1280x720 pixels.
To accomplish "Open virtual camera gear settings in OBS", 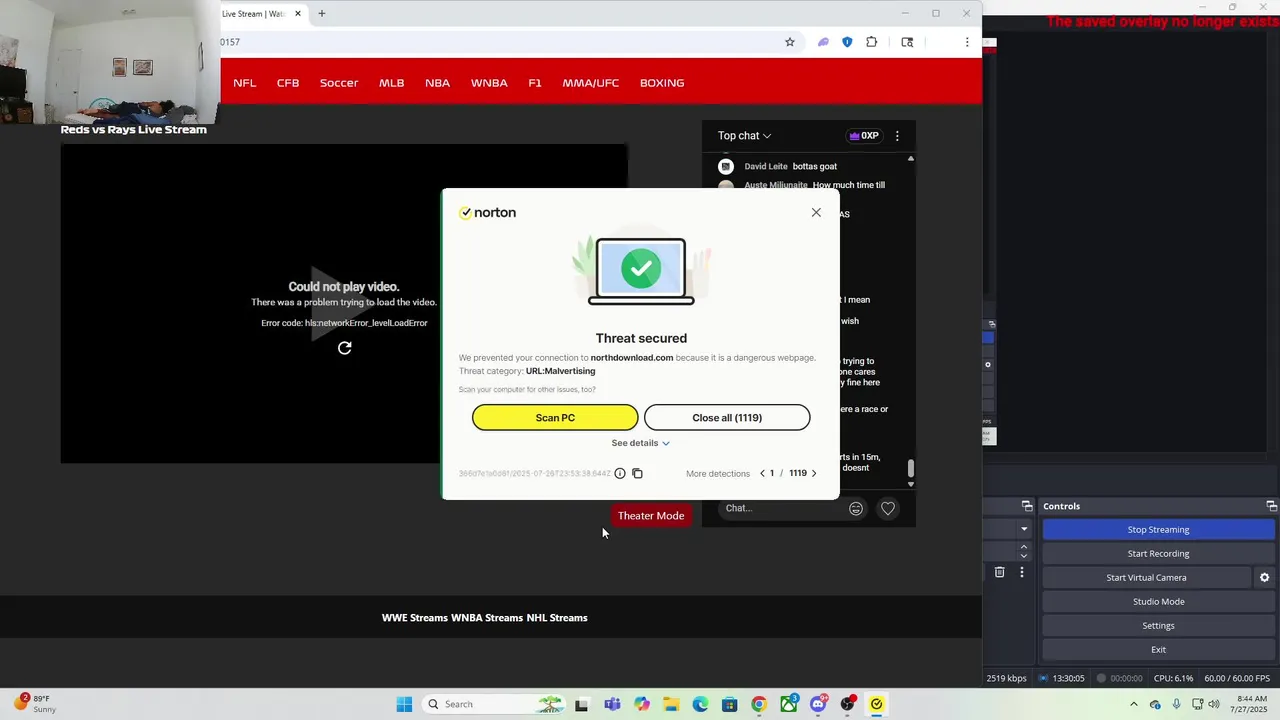I will 1264,578.
